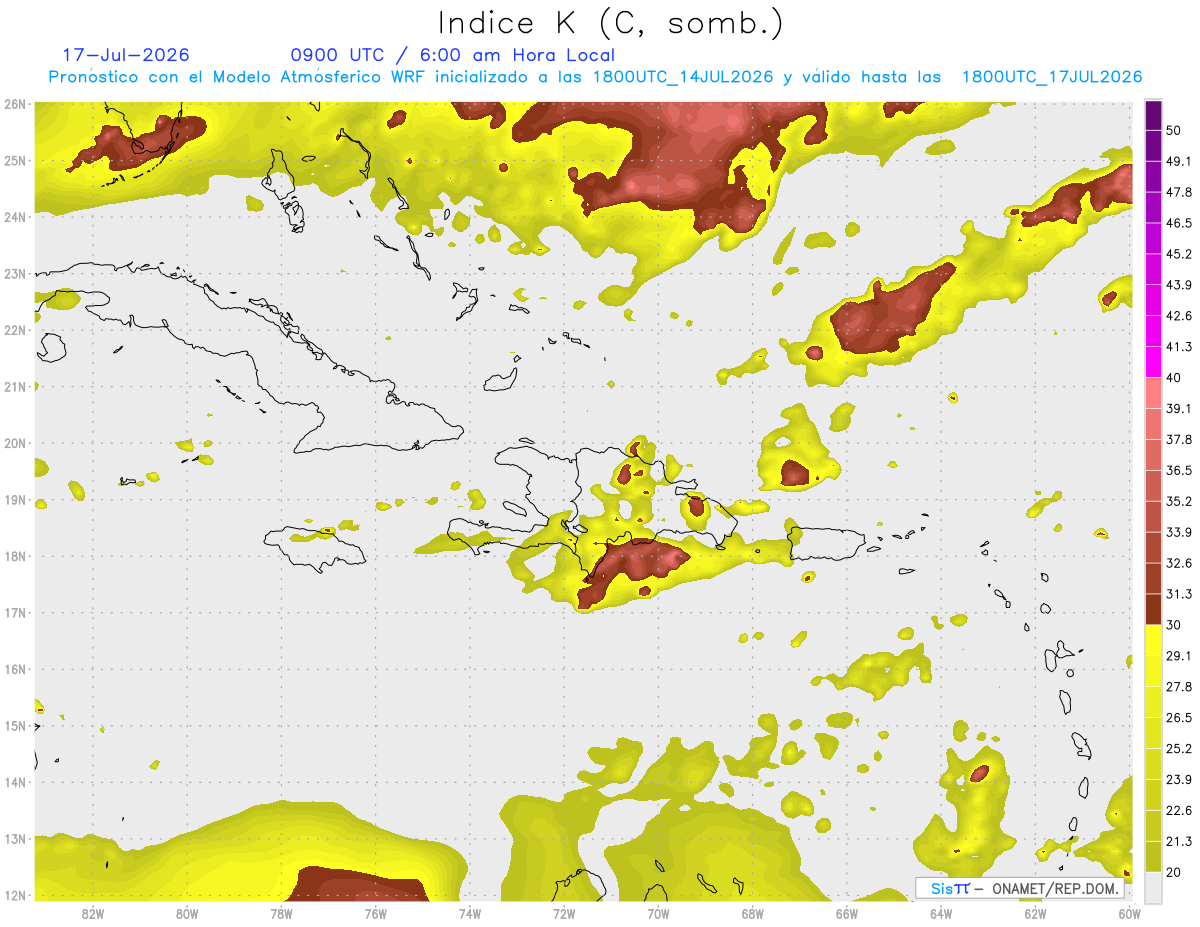The width and height of the screenshot is (1200, 927).
Task: Click the '19N' latitude axis label
Action: coord(15,499)
